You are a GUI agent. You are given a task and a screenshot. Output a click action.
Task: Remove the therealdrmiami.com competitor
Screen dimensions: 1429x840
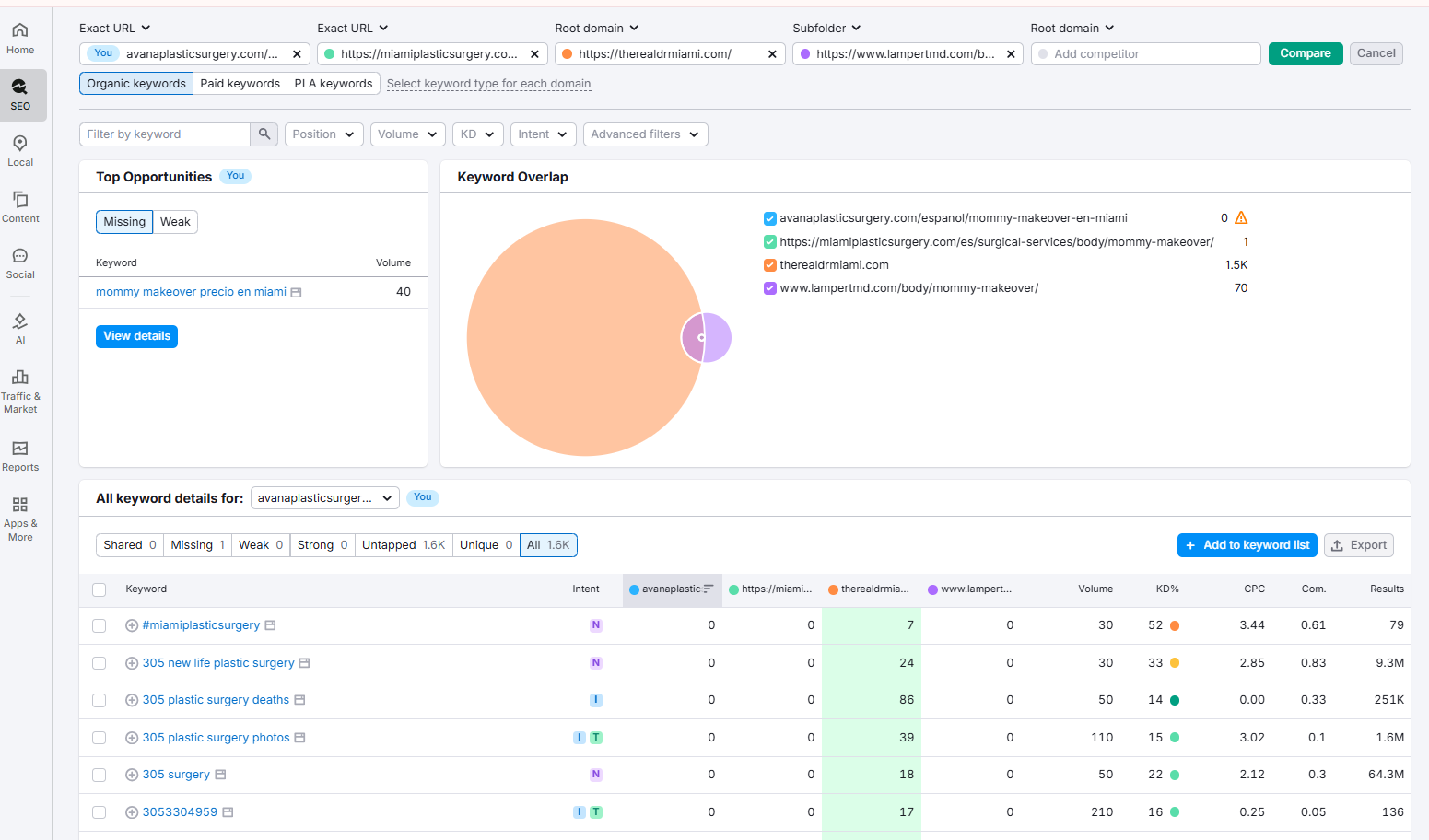772,54
